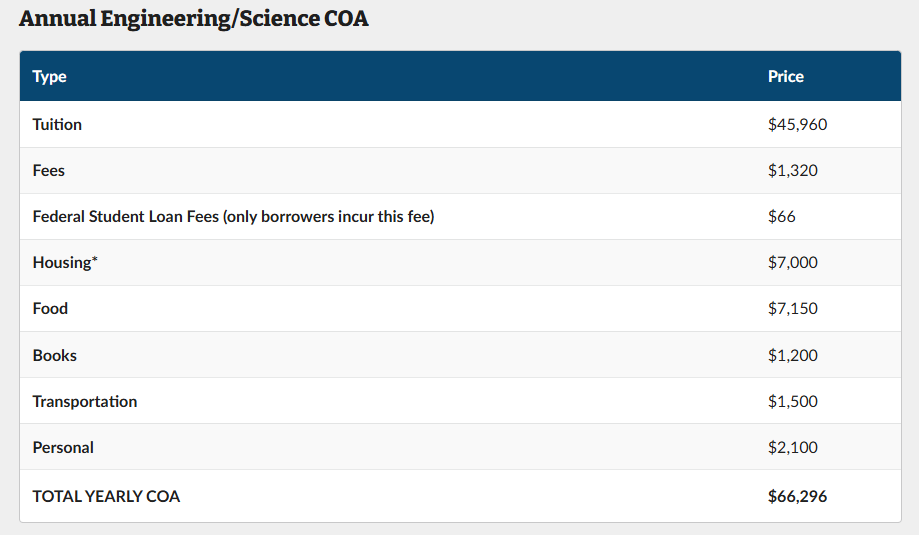Select the Food row label

pos(50,309)
